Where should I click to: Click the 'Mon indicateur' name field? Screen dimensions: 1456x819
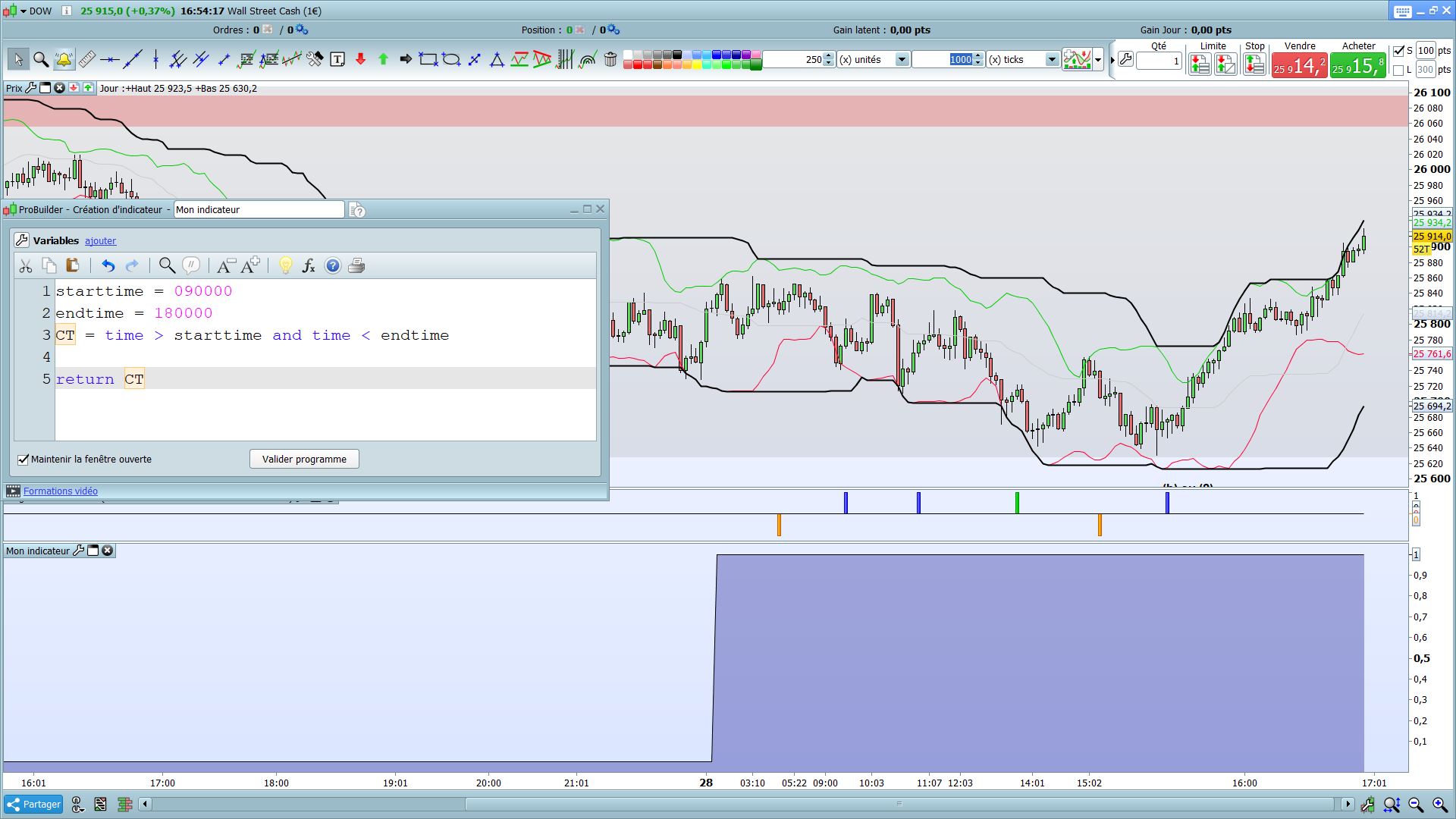point(259,210)
